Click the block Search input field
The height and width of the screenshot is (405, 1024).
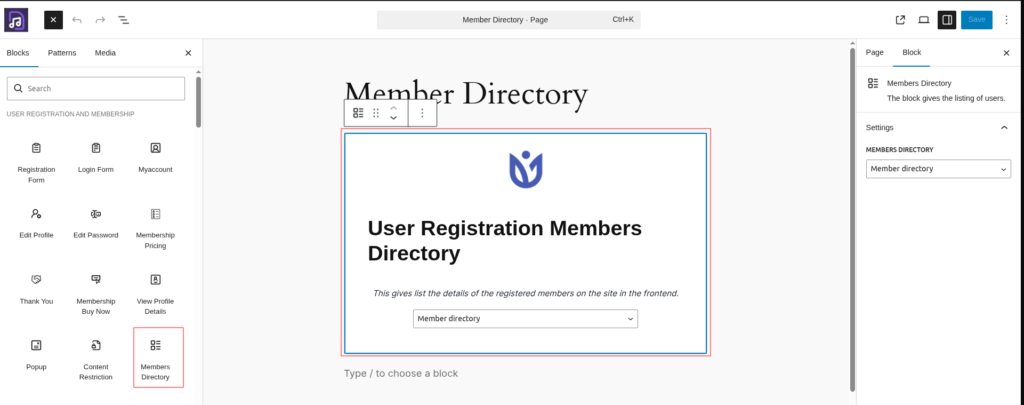(x=96, y=88)
